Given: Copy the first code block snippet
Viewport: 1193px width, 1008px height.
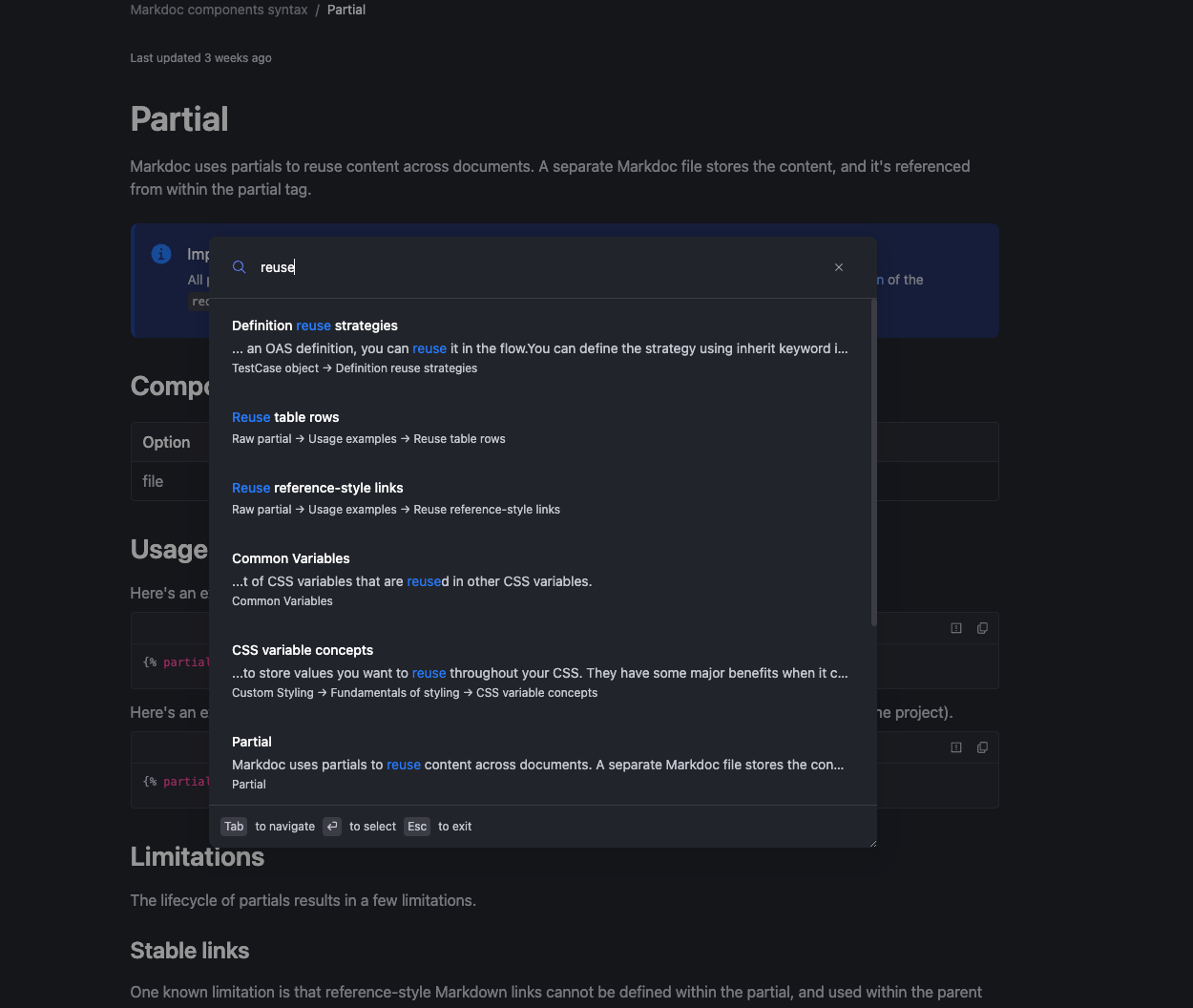Looking at the screenshot, I should [982, 628].
